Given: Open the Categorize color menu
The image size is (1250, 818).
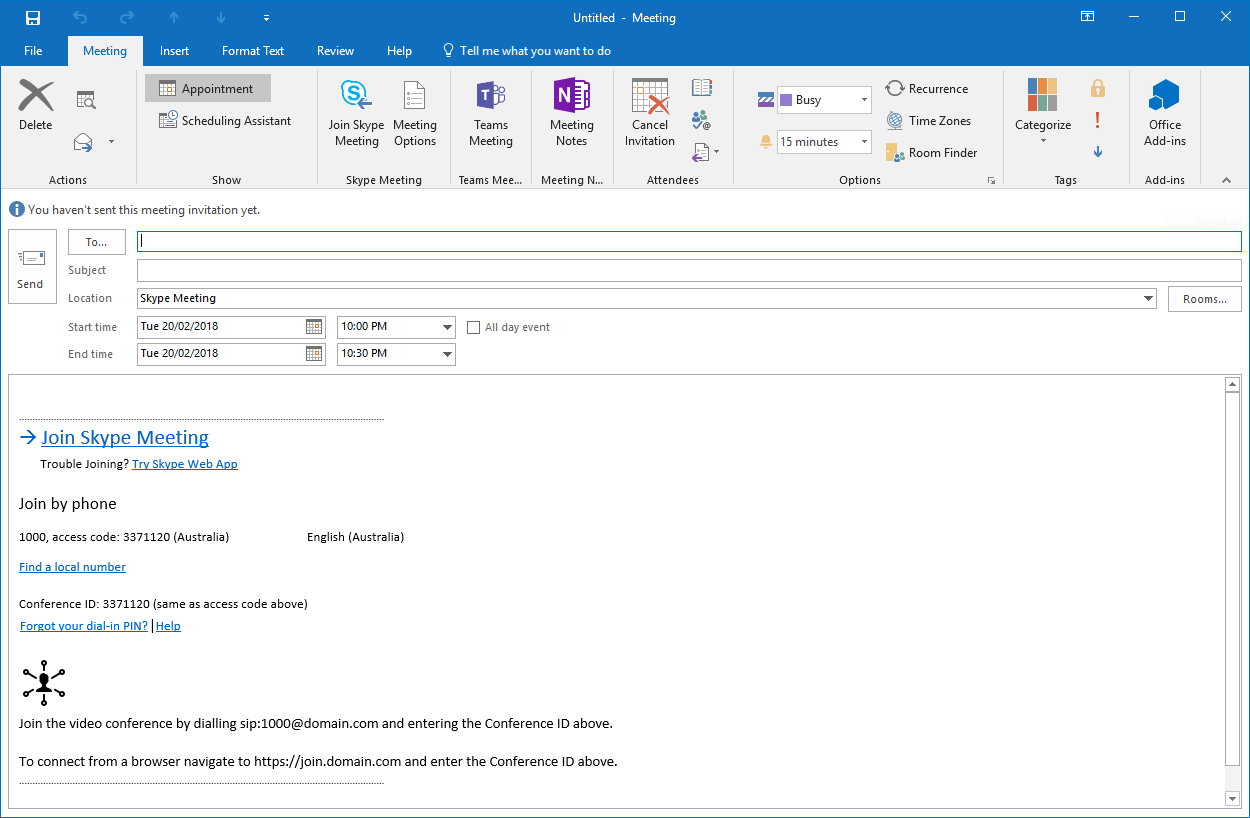Looking at the screenshot, I should click(1043, 112).
